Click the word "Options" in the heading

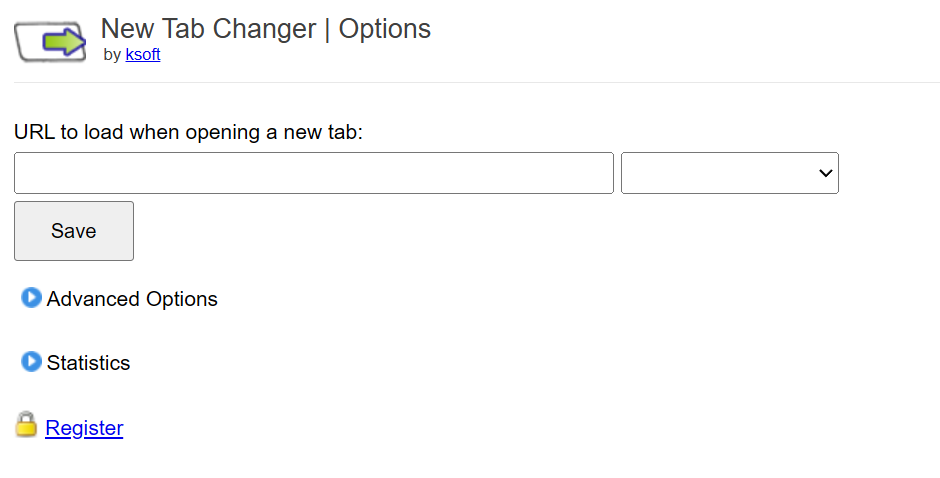coord(385,29)
